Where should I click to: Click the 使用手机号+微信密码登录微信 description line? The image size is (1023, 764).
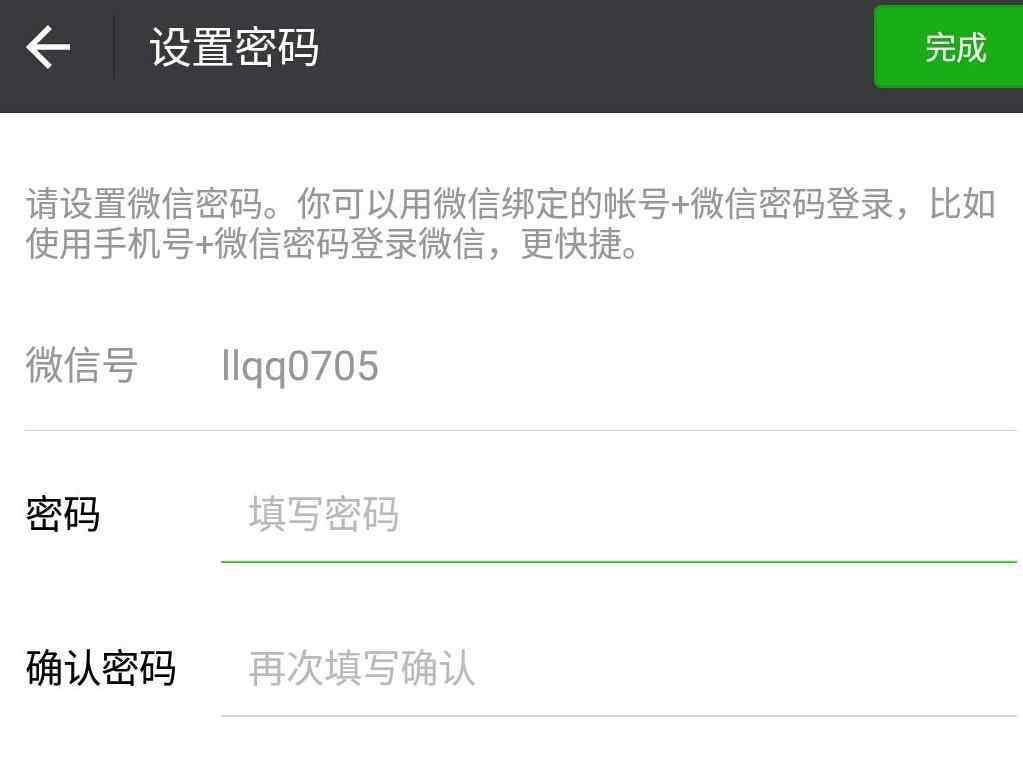[x=255, y=245]
